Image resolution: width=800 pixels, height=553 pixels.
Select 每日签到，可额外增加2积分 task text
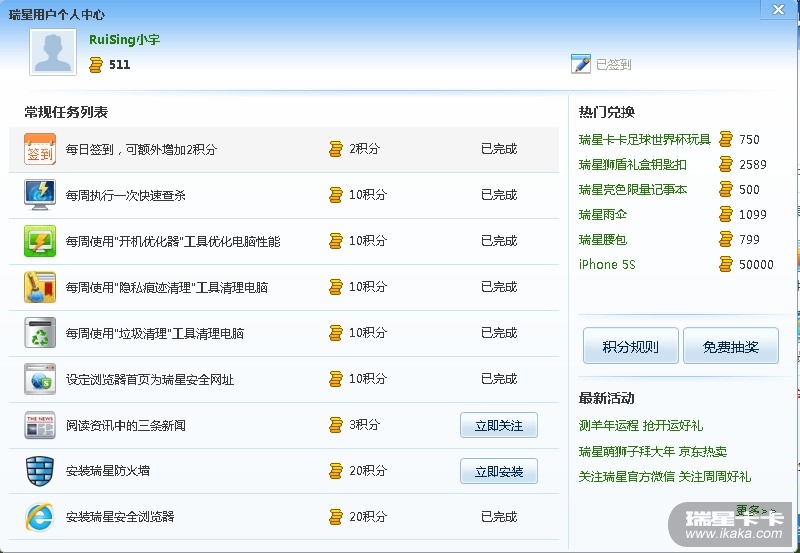(141, 149)
